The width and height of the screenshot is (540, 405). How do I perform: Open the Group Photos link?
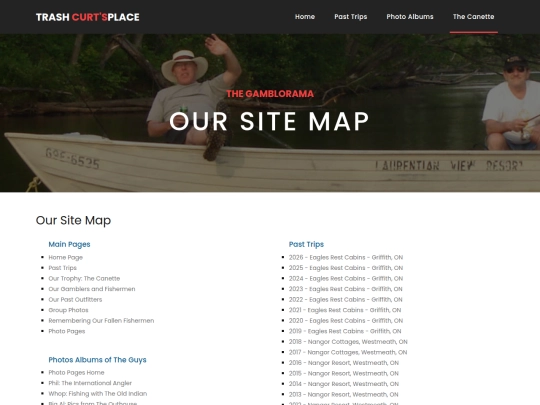coord(68,310)
